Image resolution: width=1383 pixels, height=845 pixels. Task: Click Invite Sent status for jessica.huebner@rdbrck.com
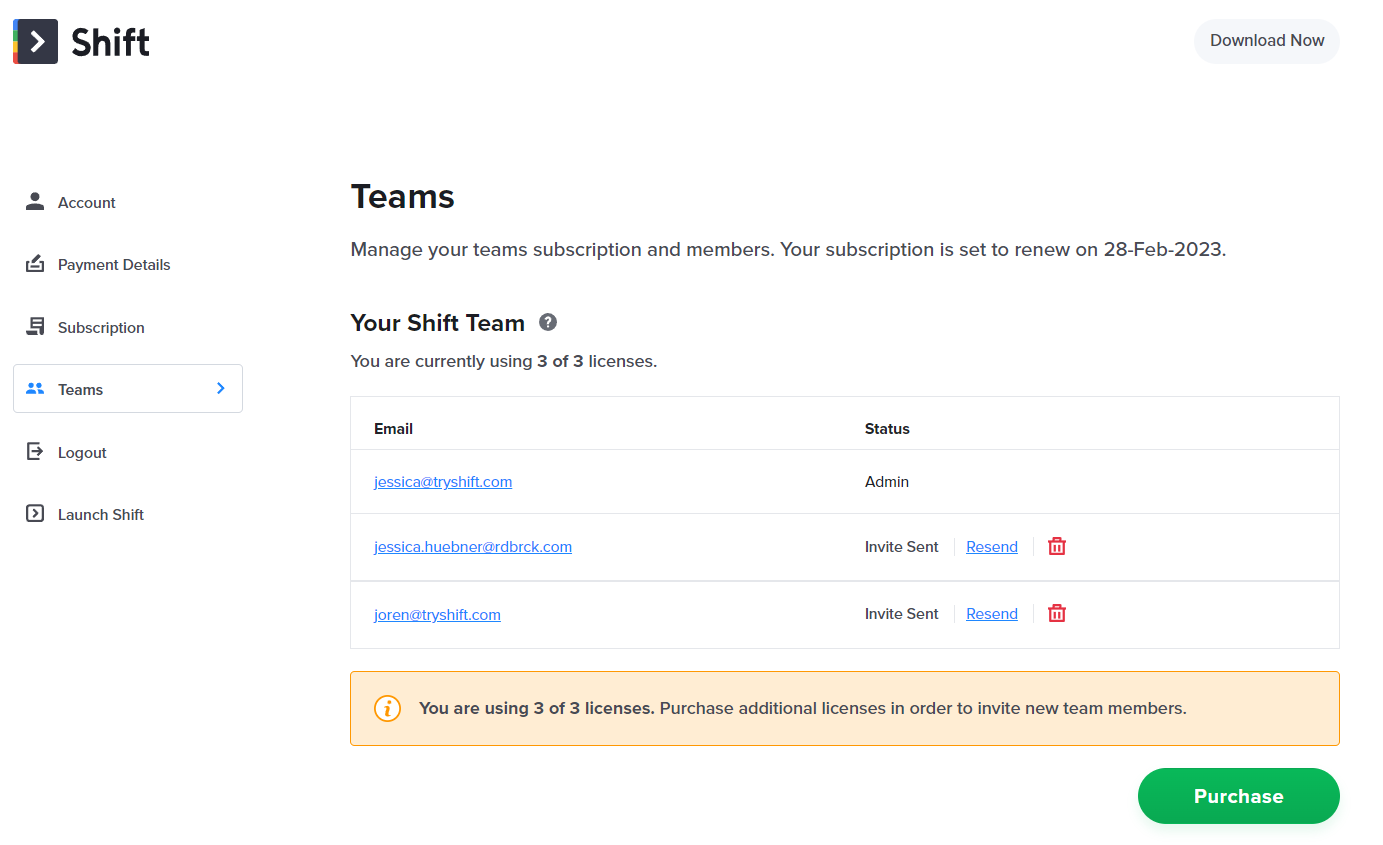pos(902,546)
